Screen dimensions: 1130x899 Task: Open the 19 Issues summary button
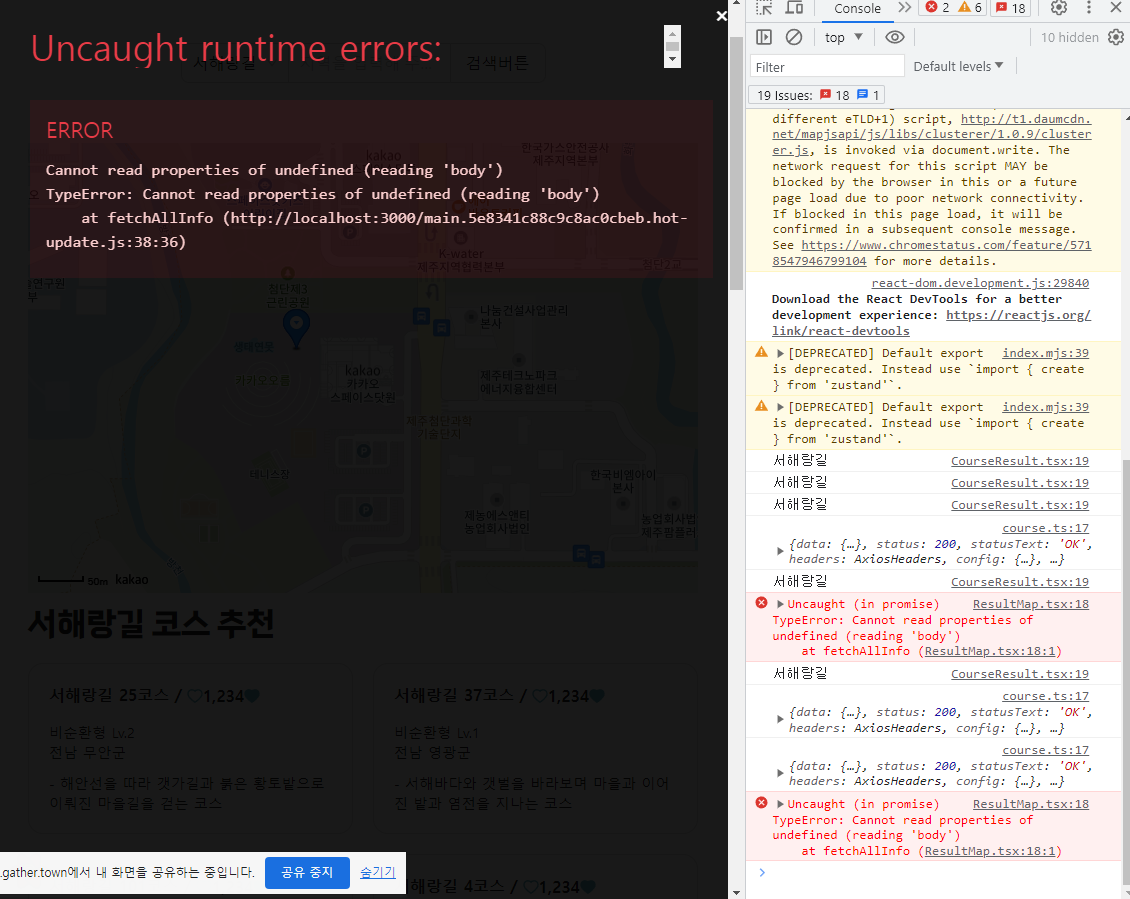tap(817, 95)
